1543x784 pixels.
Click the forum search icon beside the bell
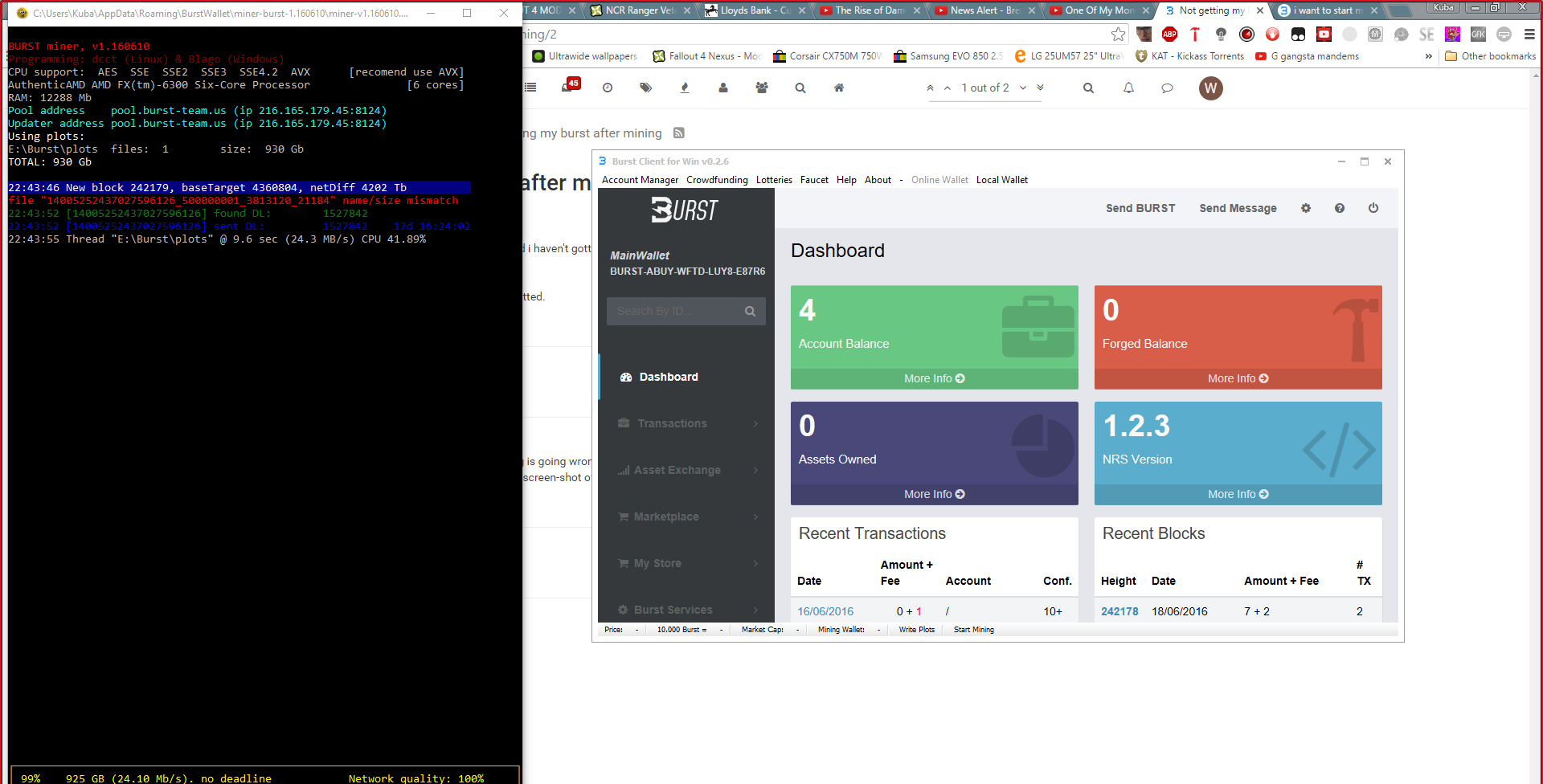pyautogui.click(x=1088, y=88)
